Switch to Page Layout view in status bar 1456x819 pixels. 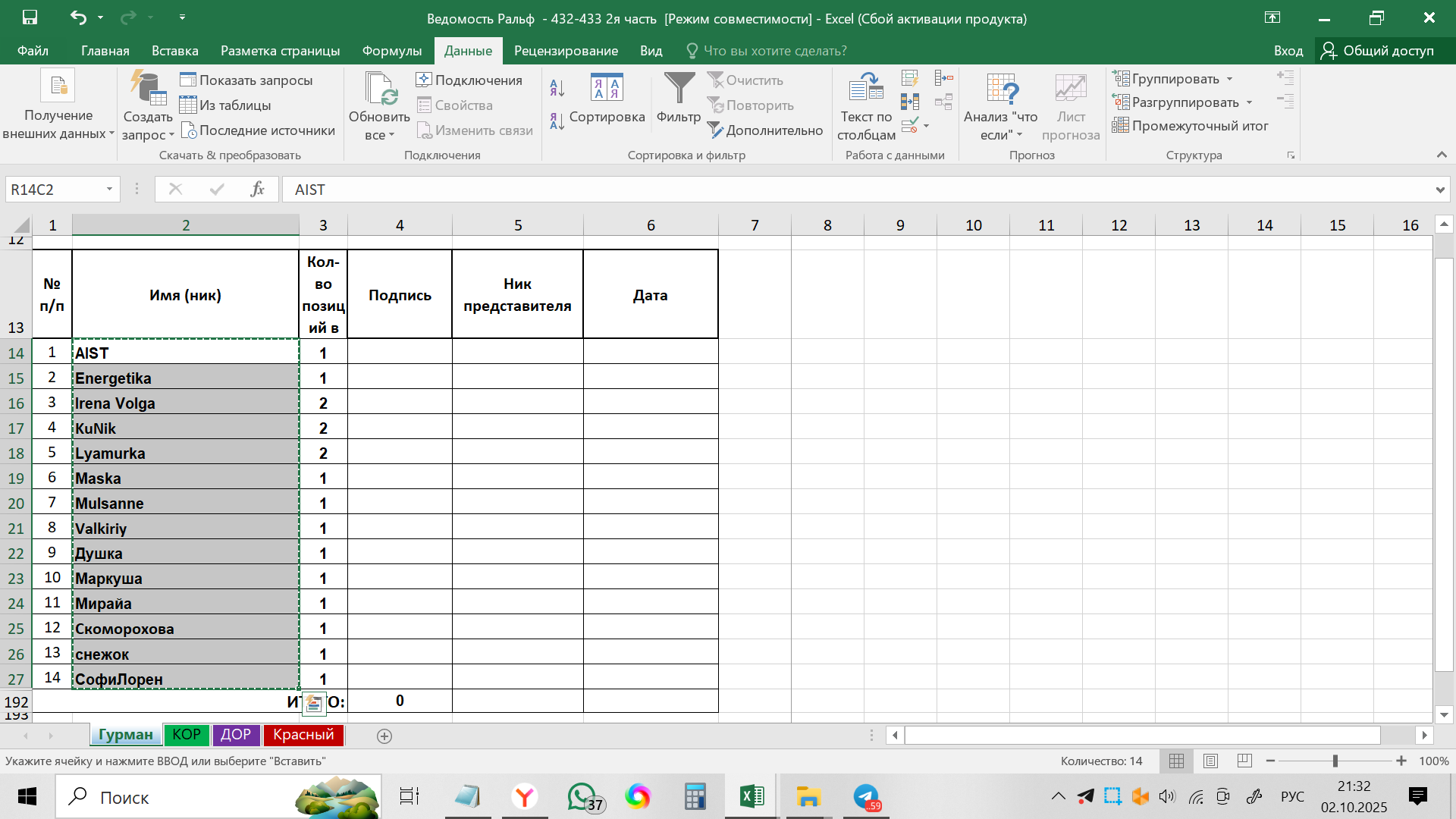pyautogui.click(x=1210, y=761)
